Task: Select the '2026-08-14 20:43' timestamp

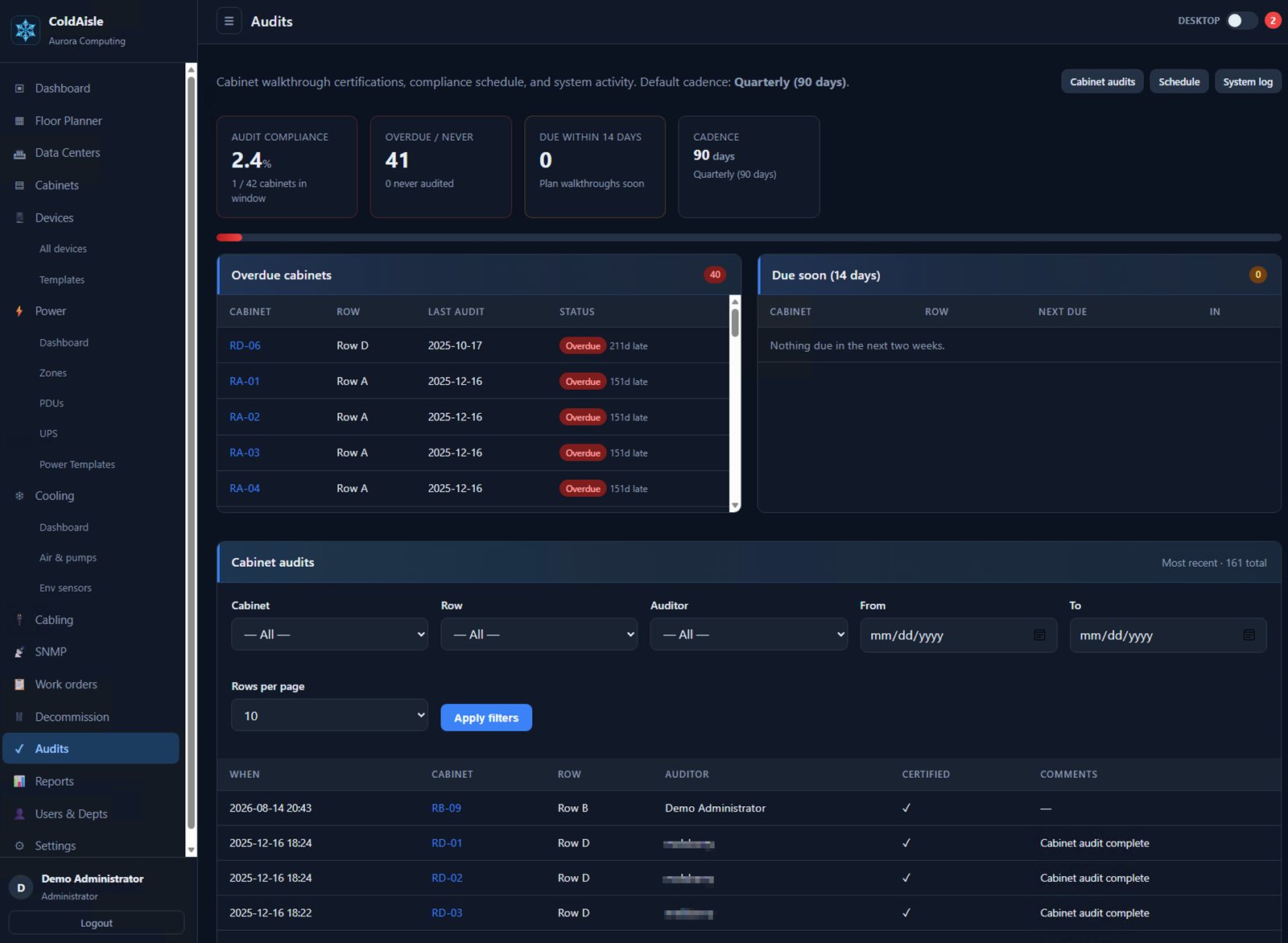Action: click(270, 809)
